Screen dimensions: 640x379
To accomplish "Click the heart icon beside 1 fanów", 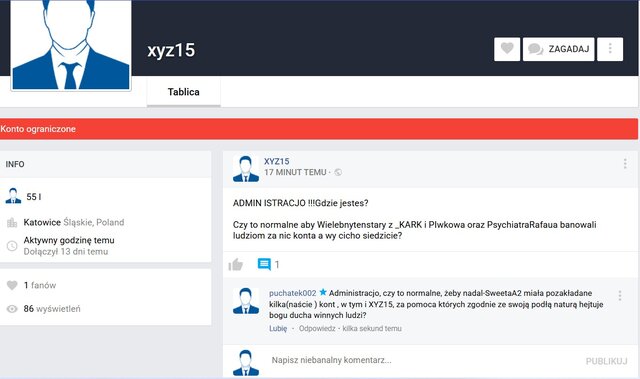I will [x=12, y=285].
